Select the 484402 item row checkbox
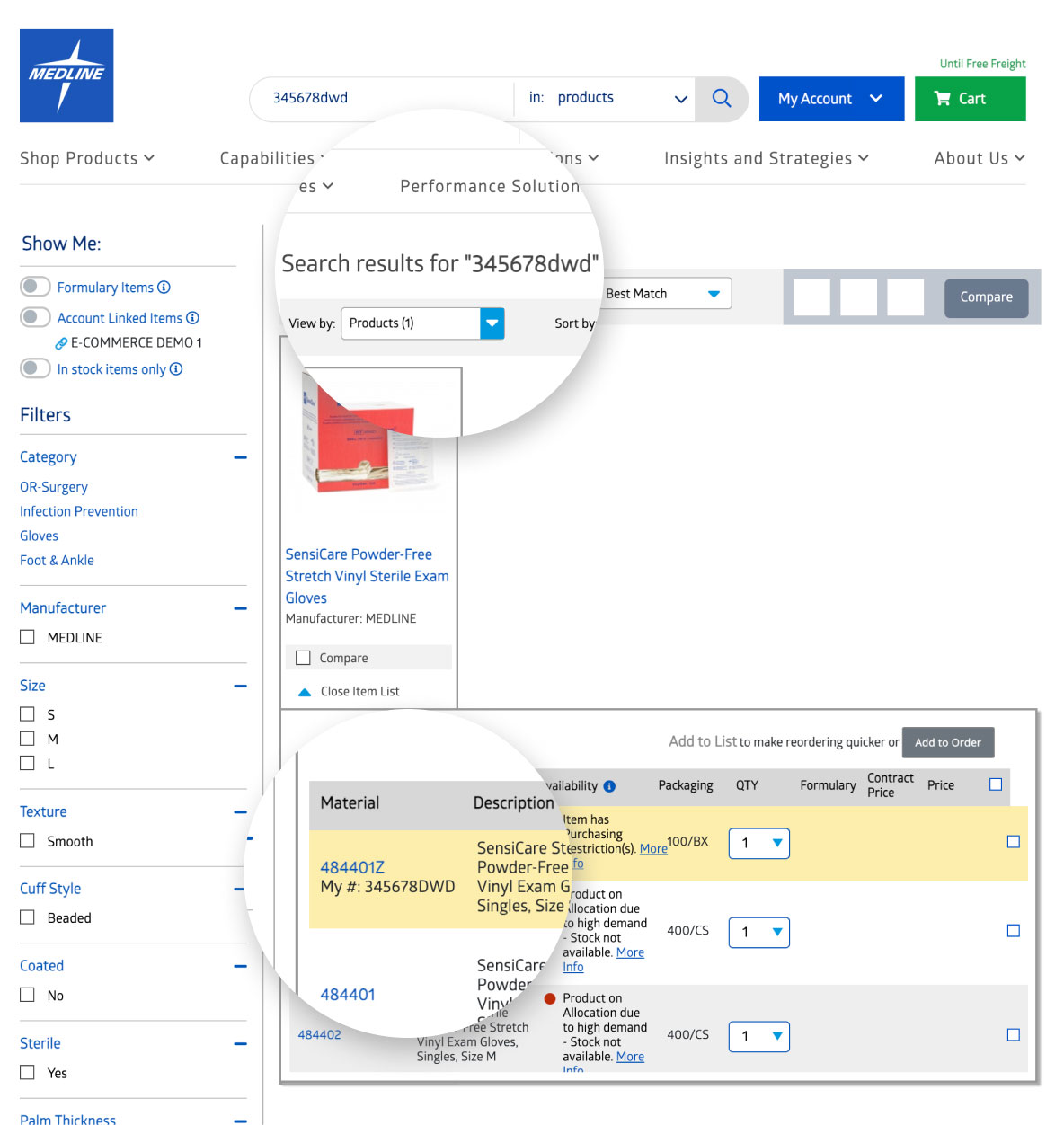1064x1125 pixels. point(1014,1035)
